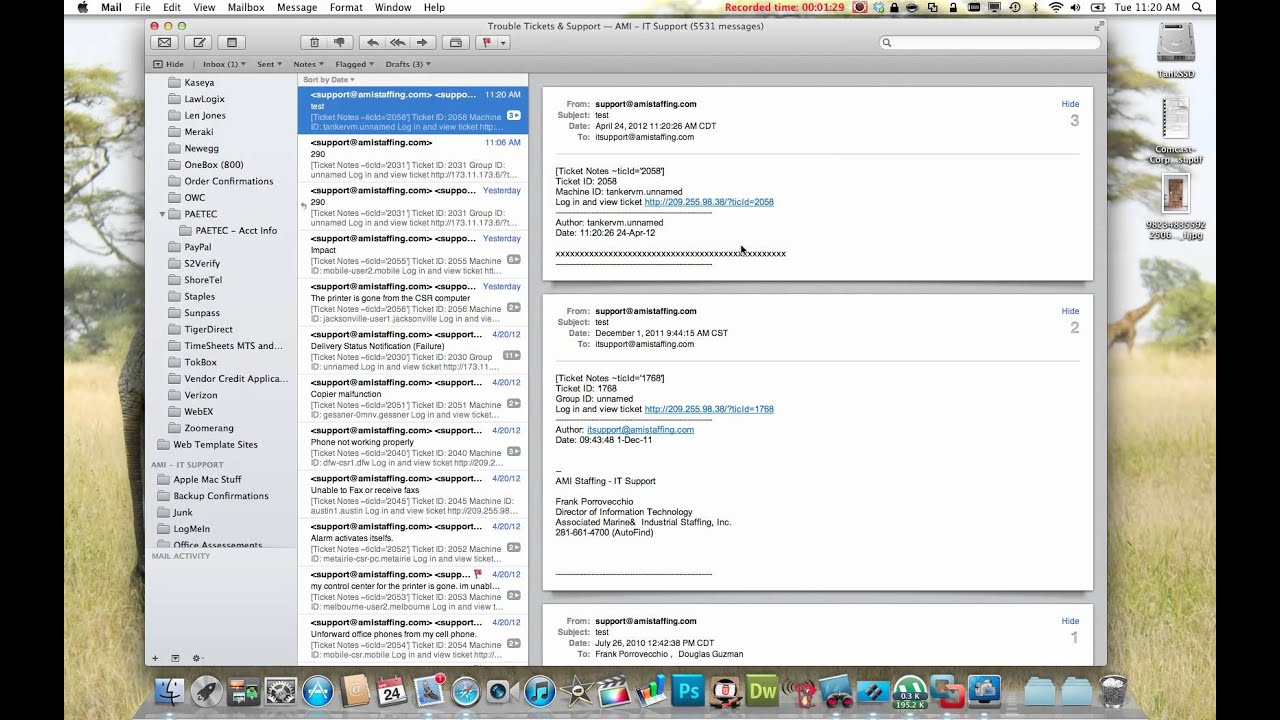1280x720 pixels.
Task: Open the flag color dropdown arrow
Action: coord(504,43)
